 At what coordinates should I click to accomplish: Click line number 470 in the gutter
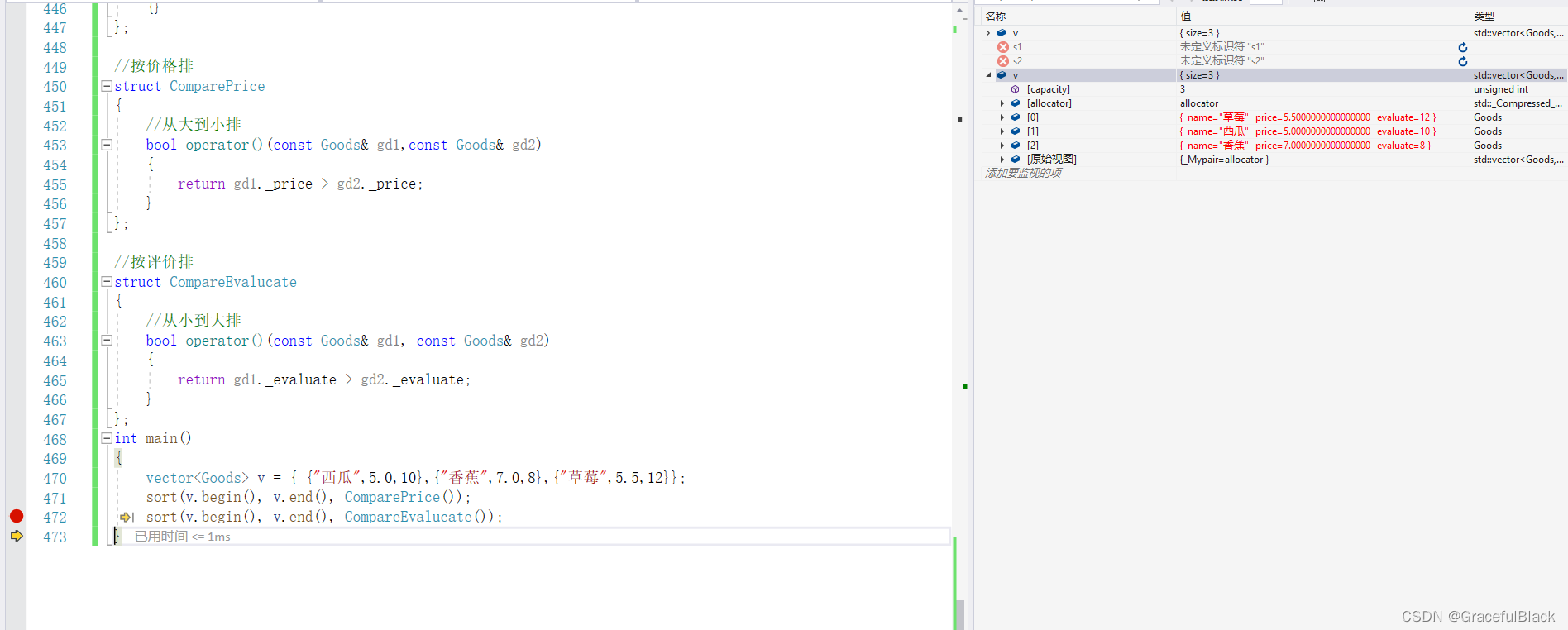(x=55, y=479)
